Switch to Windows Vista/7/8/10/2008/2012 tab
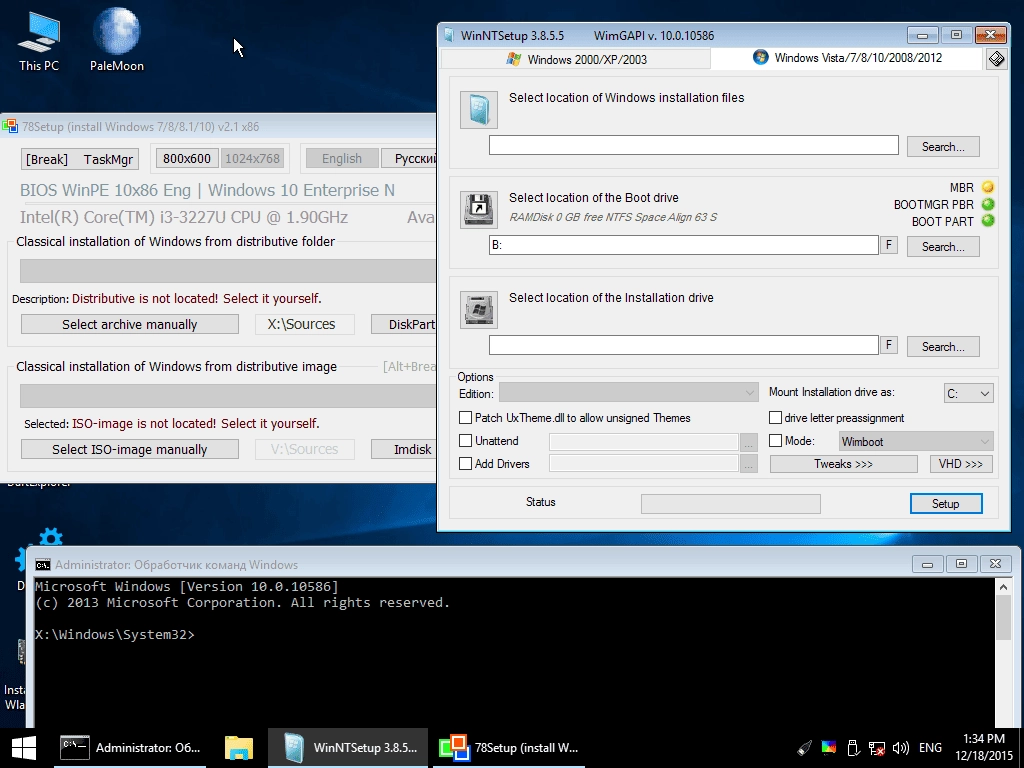 (847, 57)
